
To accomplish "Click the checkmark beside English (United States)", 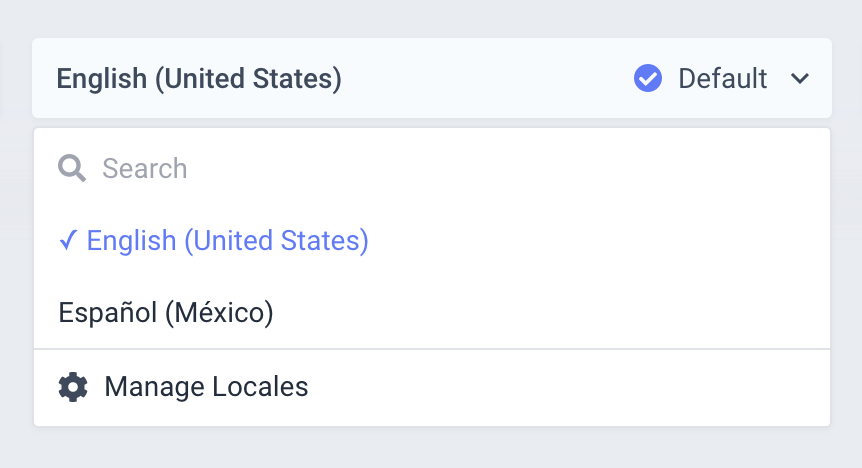I will click(x=68, y=240).
